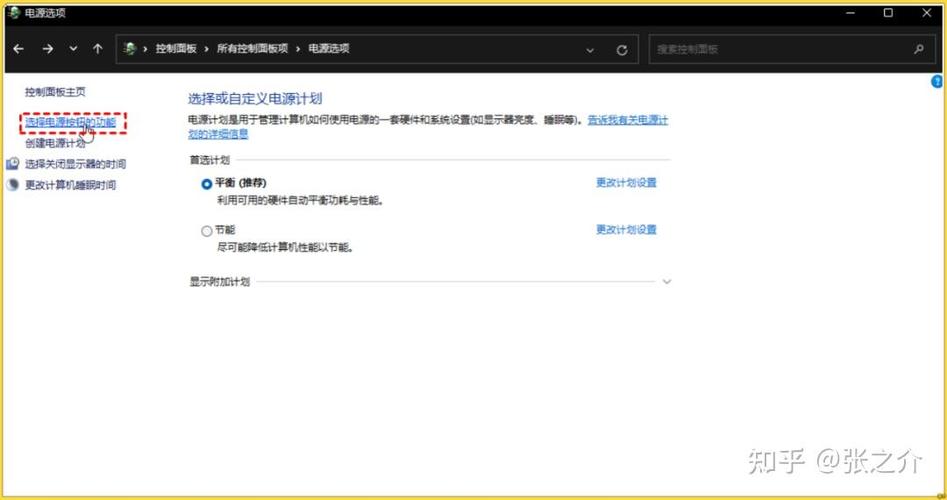Viewport: 947px width, 500px height.
Task: Open 创建电源计划 link
Action: coord(55,143)
